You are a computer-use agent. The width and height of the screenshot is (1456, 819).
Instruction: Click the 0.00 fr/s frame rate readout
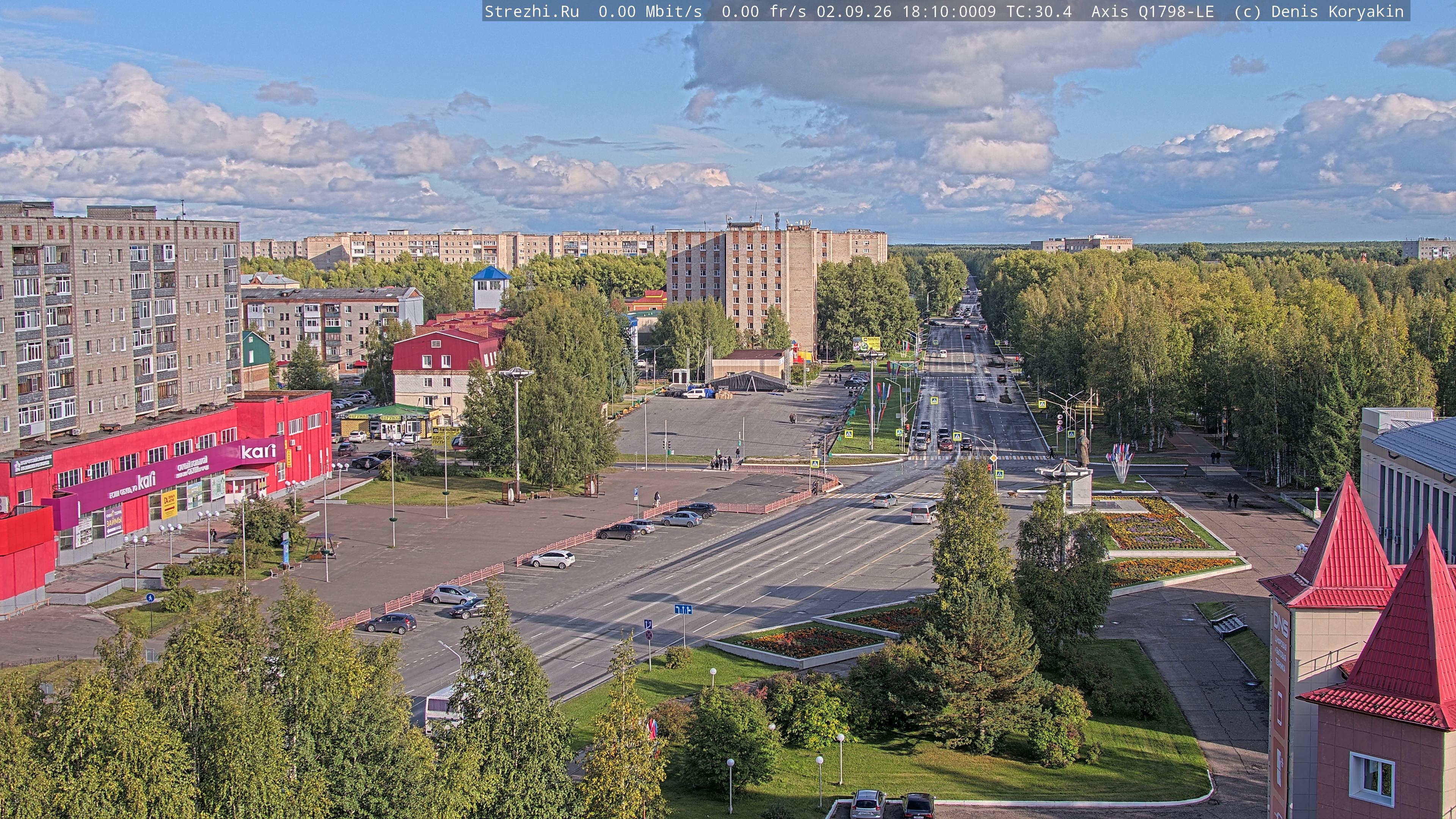click(764, 11)
